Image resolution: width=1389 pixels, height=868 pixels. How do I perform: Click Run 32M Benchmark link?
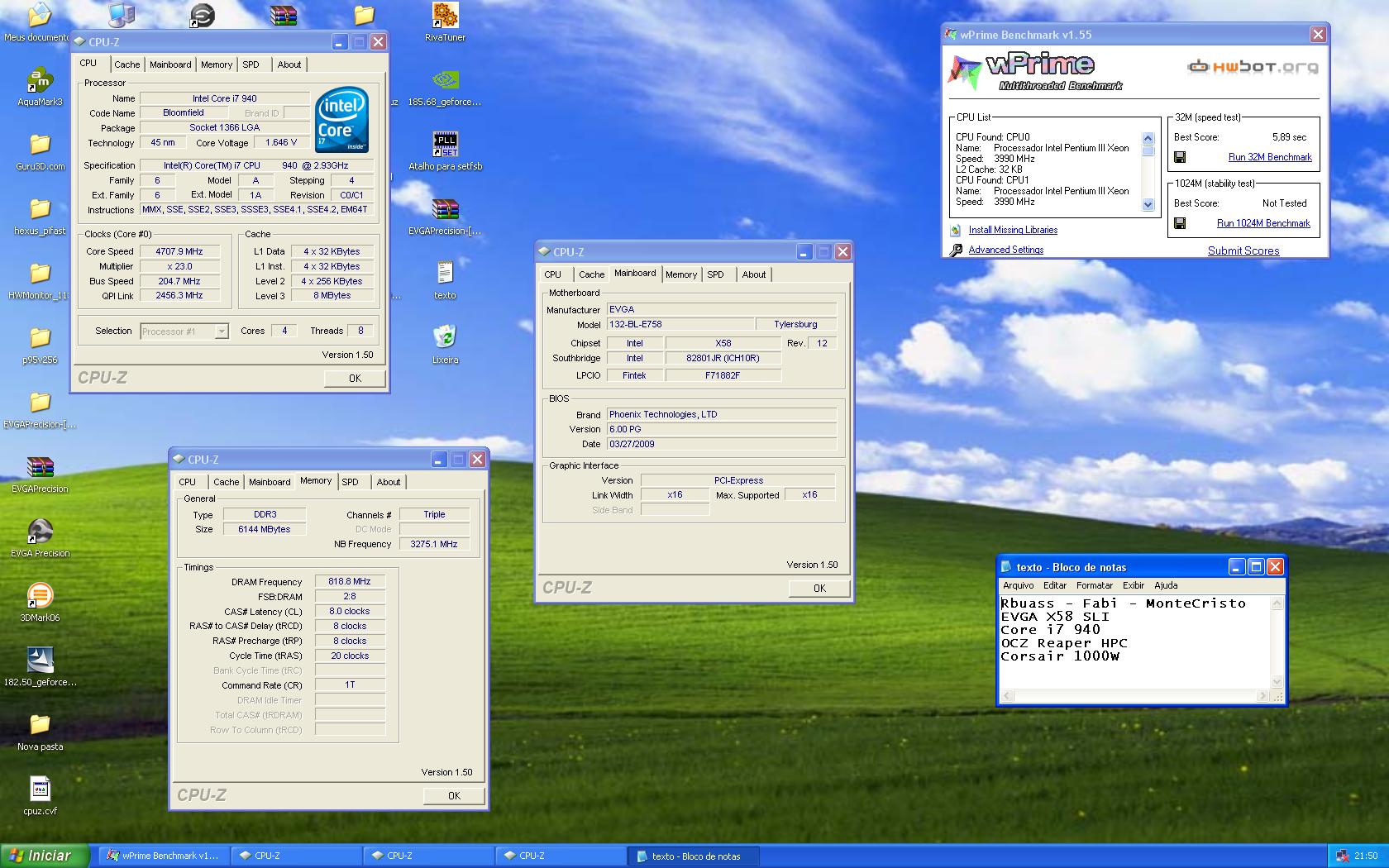pos(1270,157)
